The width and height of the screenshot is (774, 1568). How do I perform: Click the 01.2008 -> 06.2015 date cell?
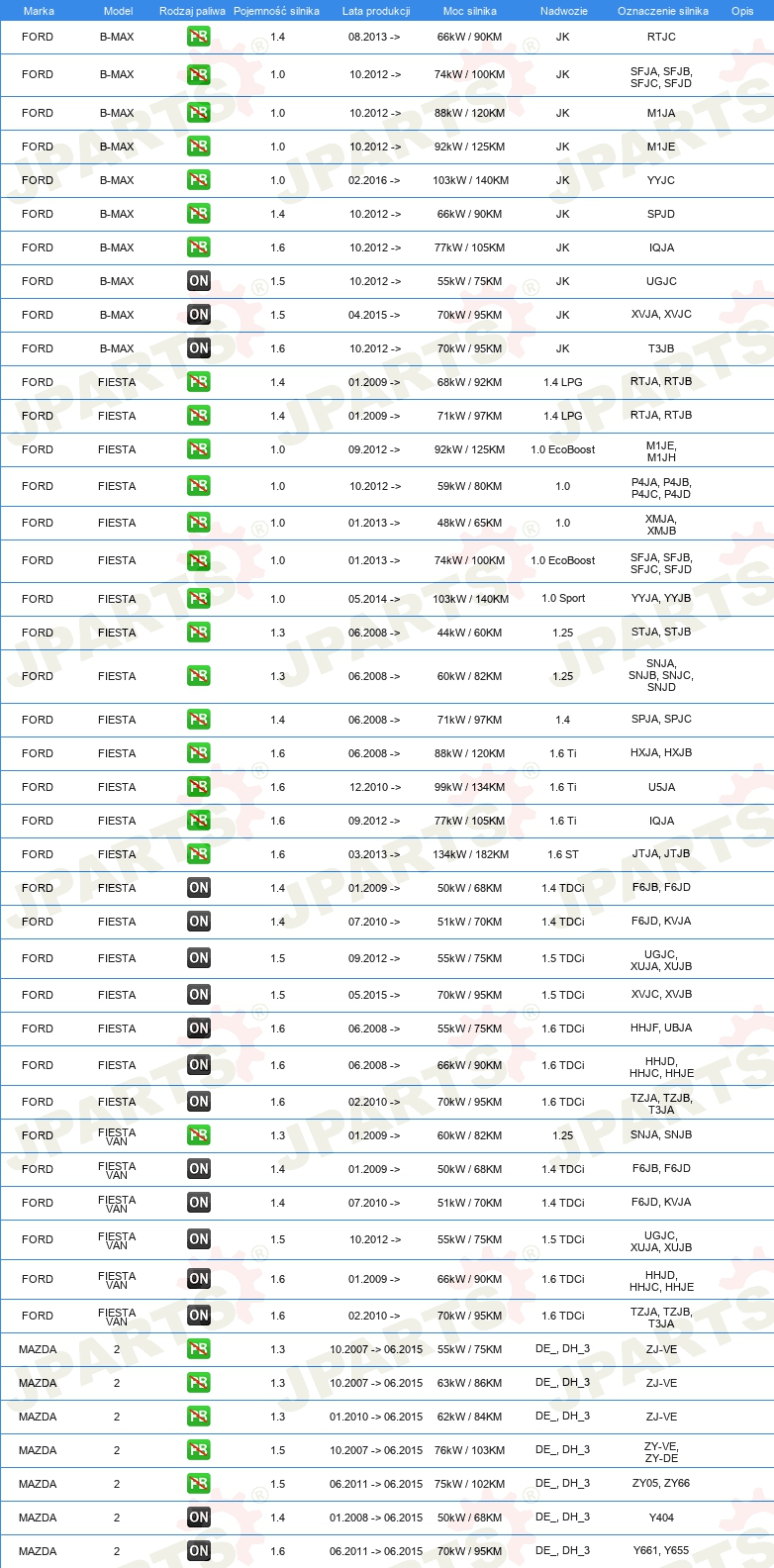376,1518
